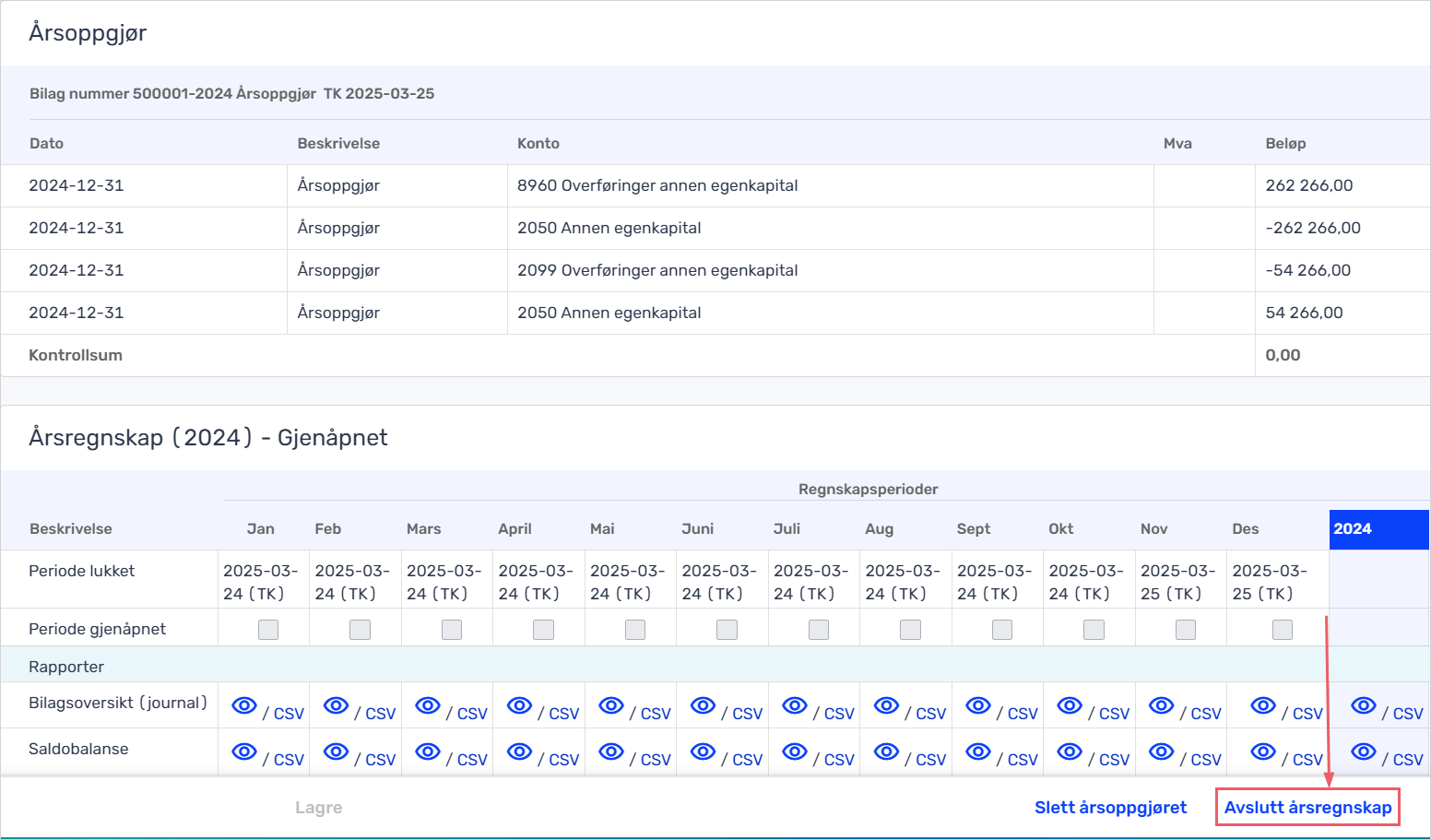The height and width of the screenshot is (840, 1431).
Task: Download Bilagsoversikt CSV for Des
Action: 1307,714
